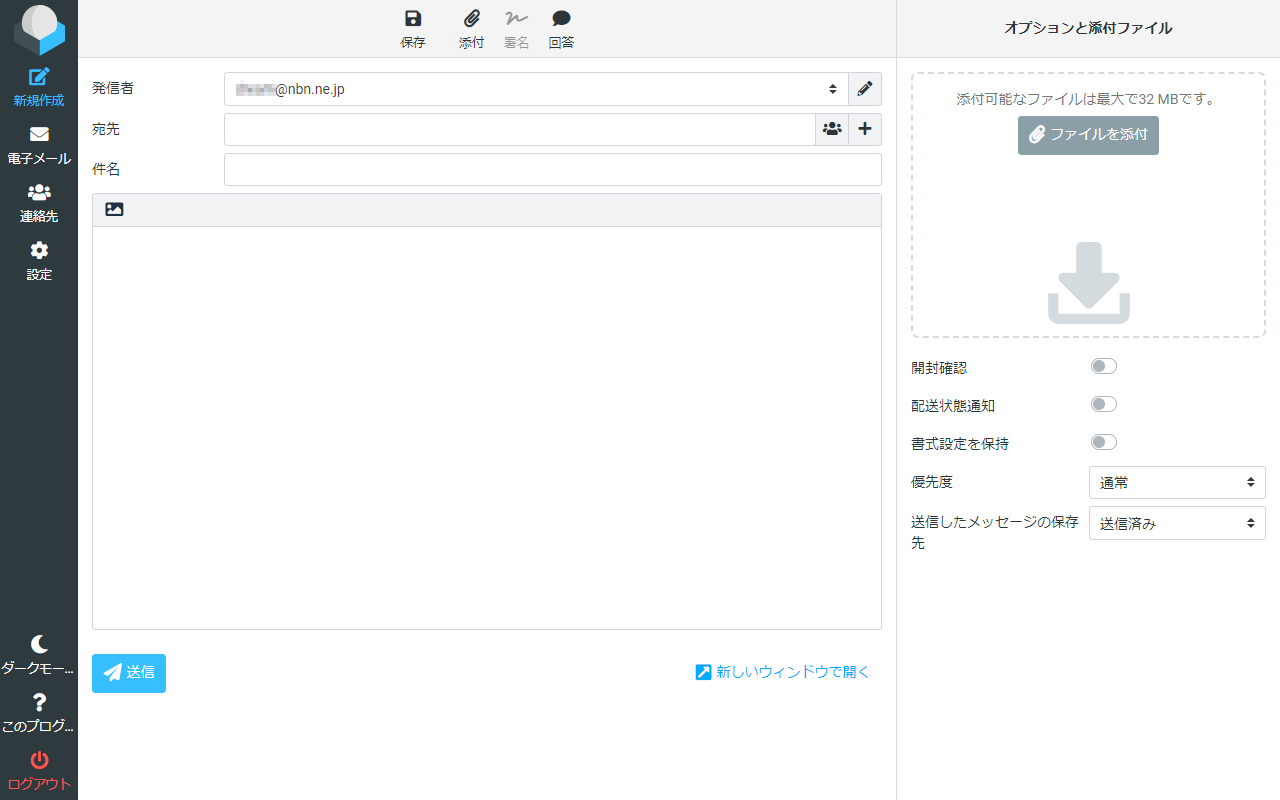The height and width of the screenshot is (800, 1280).
Task: Click the 優先度 label
Action: [x=932, y=482]
